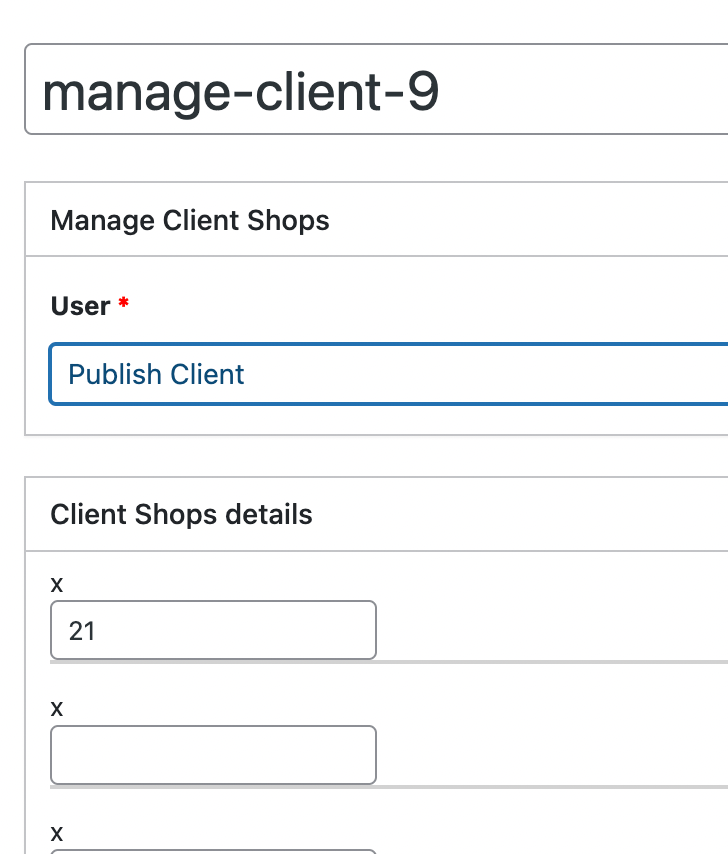The width and height of the screenshot is (728, 854).
Task: Click the third x label near the bottom
Action: coord(57,833)
